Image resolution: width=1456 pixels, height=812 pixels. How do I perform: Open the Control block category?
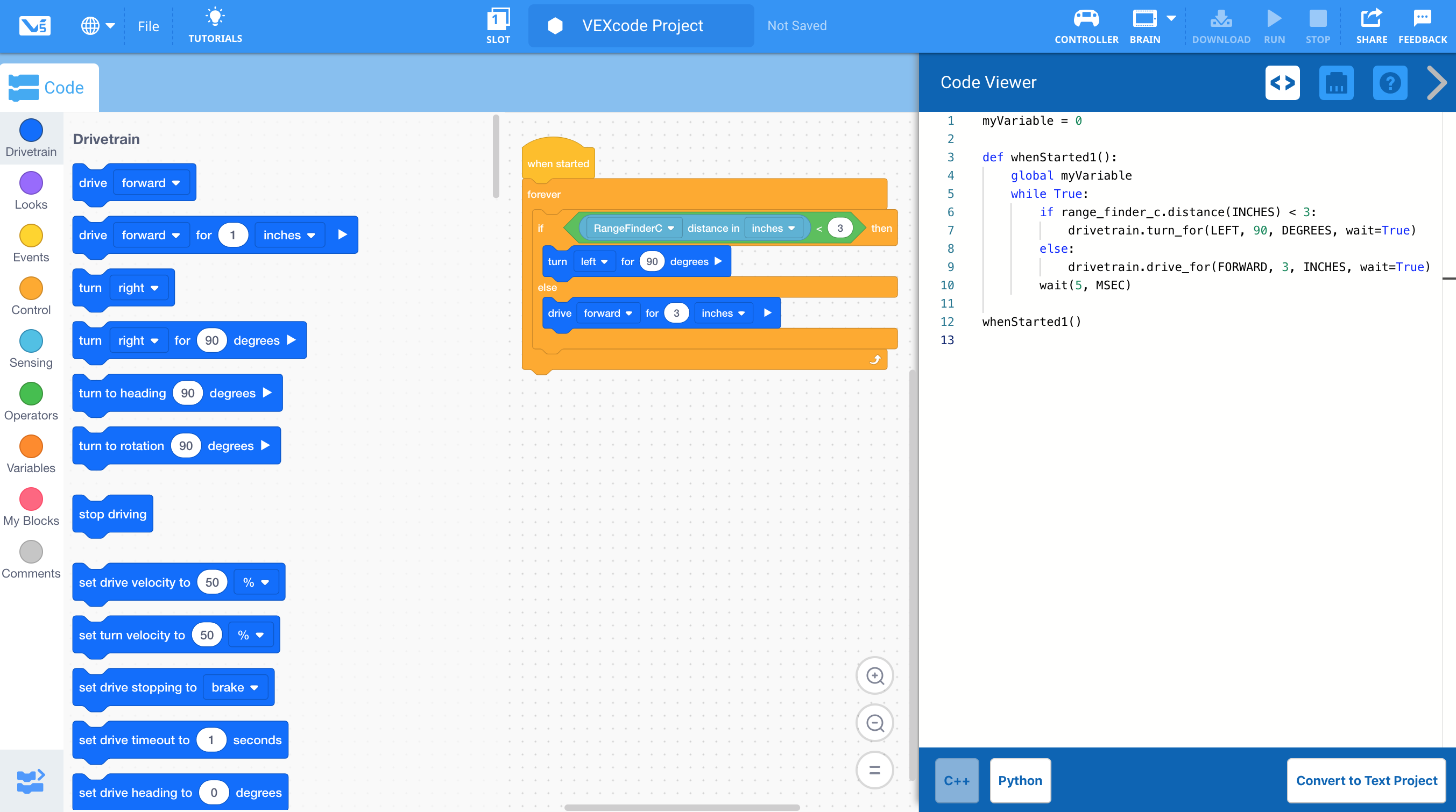coord(31,297)
